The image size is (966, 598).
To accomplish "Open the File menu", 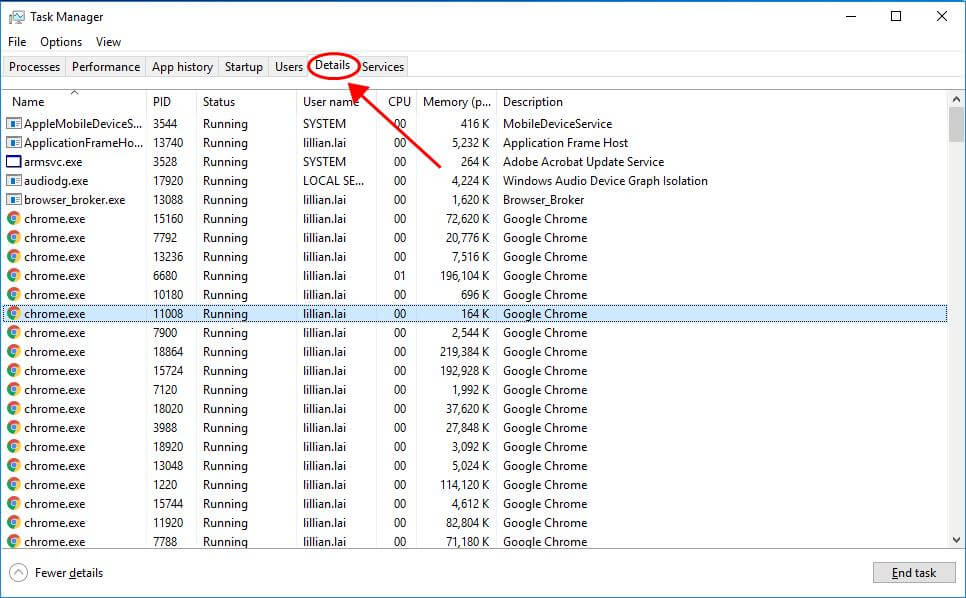I will 17,42.
